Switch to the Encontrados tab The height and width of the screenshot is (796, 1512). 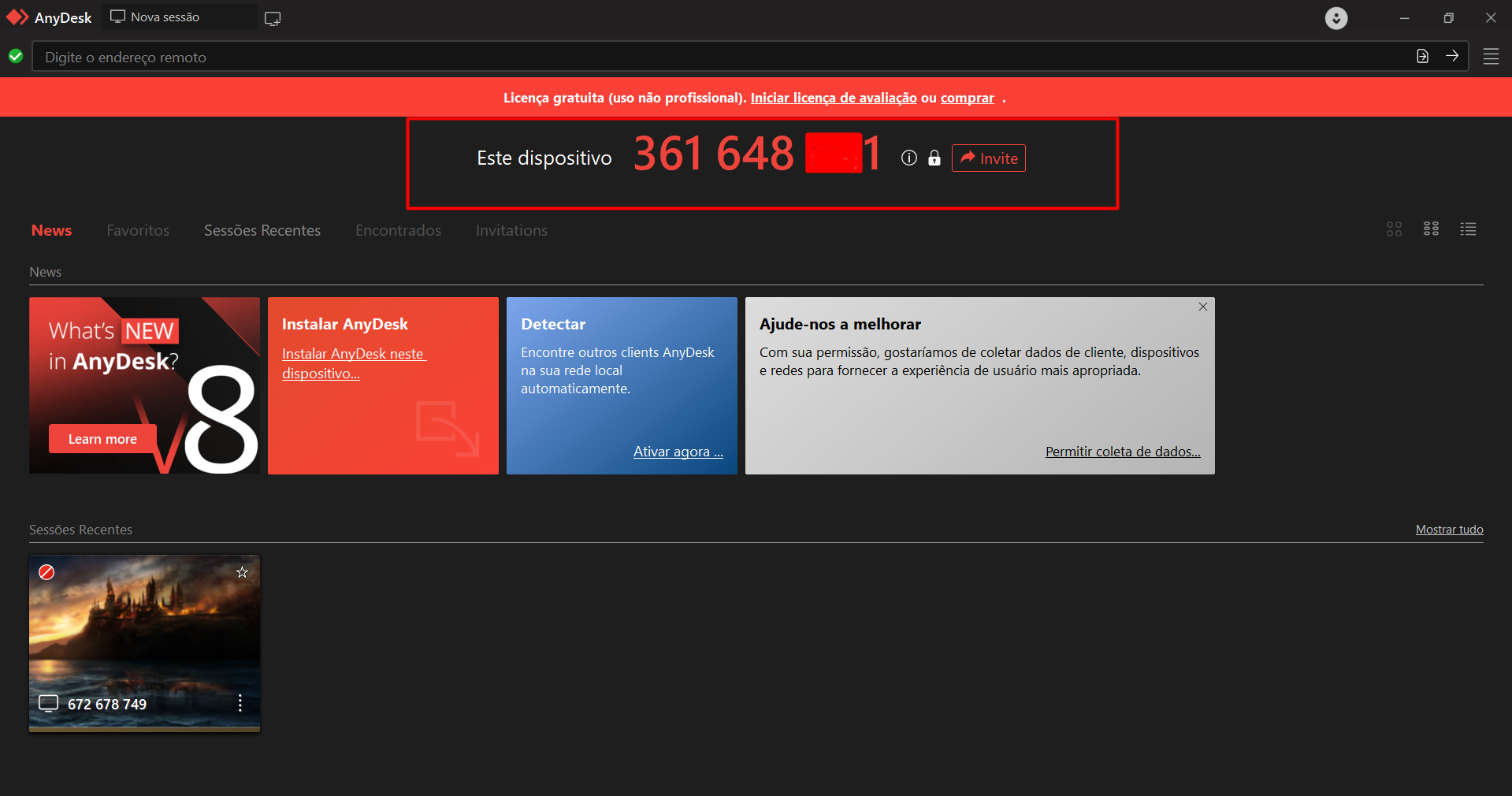tap(398, 230)
